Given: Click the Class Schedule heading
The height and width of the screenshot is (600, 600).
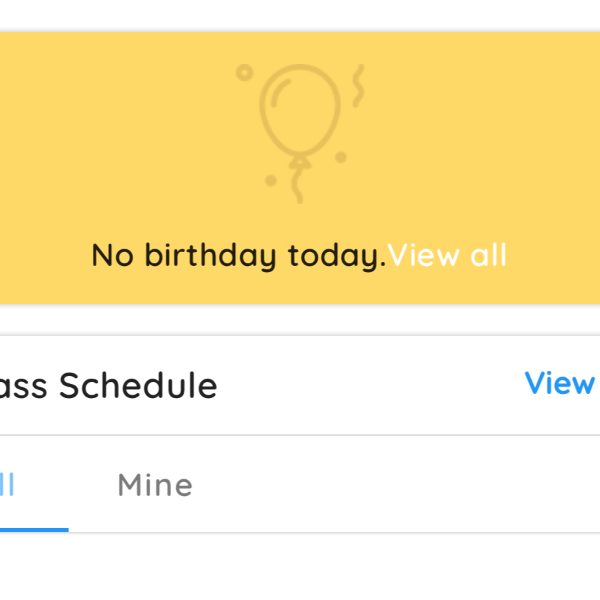Looking at the screenshot, I should (x=108, y=385).
